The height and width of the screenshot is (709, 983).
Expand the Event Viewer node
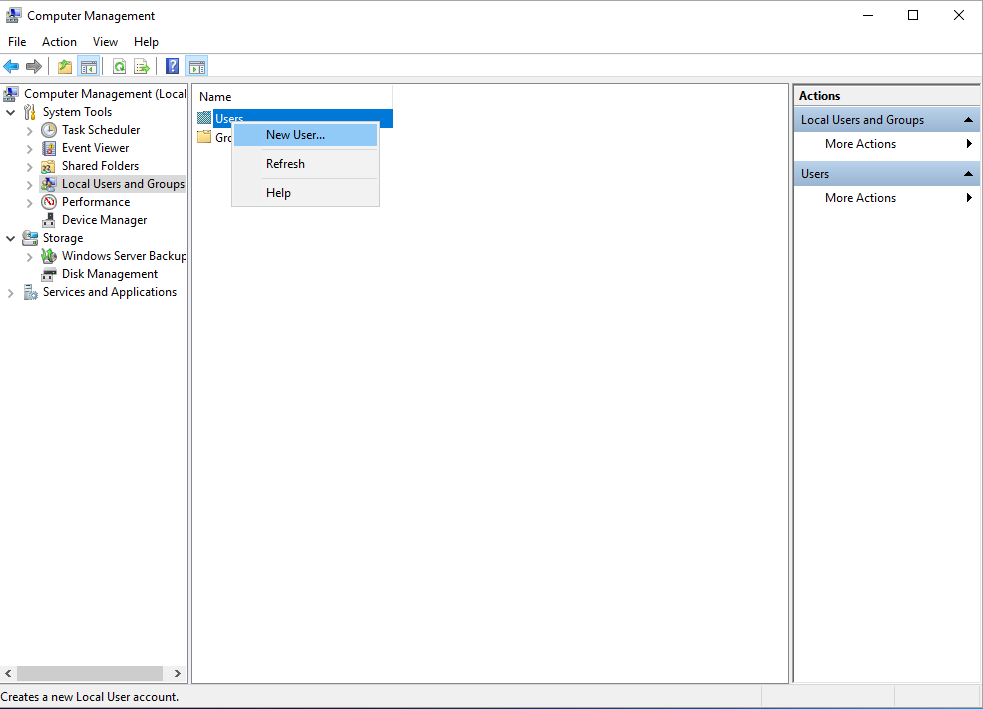pos(29,149)
